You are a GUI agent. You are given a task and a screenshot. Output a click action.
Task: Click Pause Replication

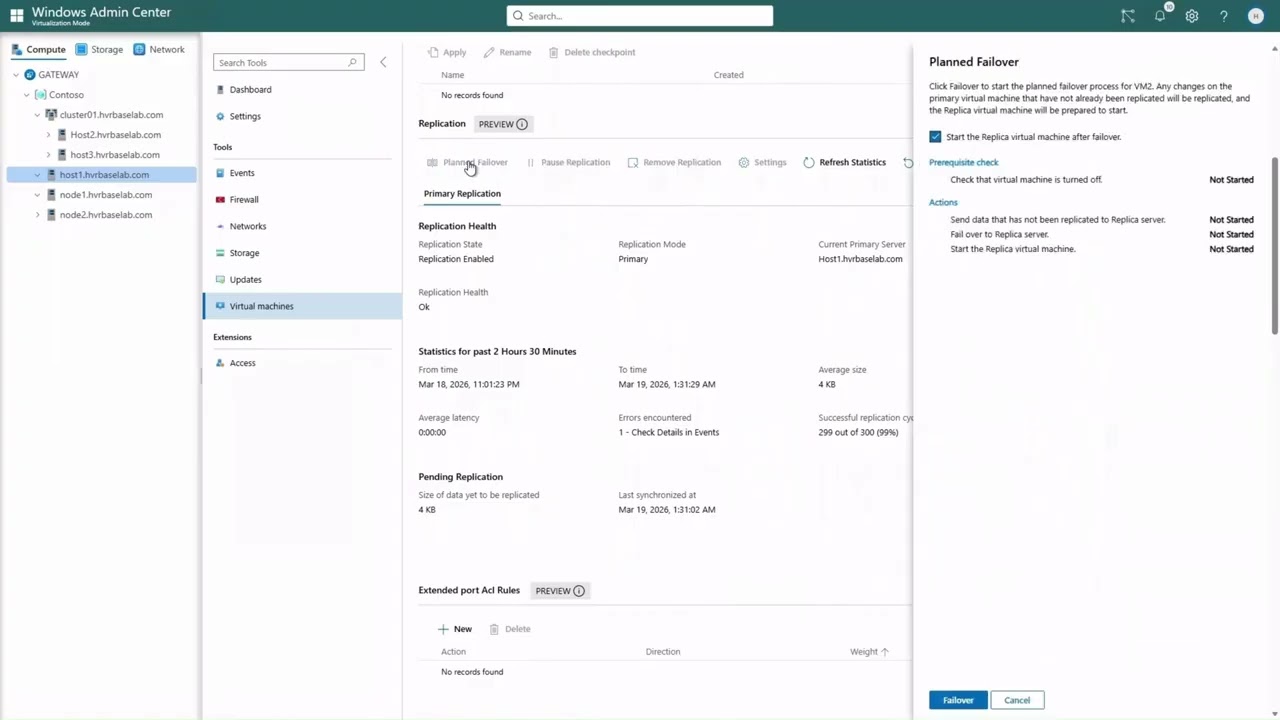tap(567, 162)
